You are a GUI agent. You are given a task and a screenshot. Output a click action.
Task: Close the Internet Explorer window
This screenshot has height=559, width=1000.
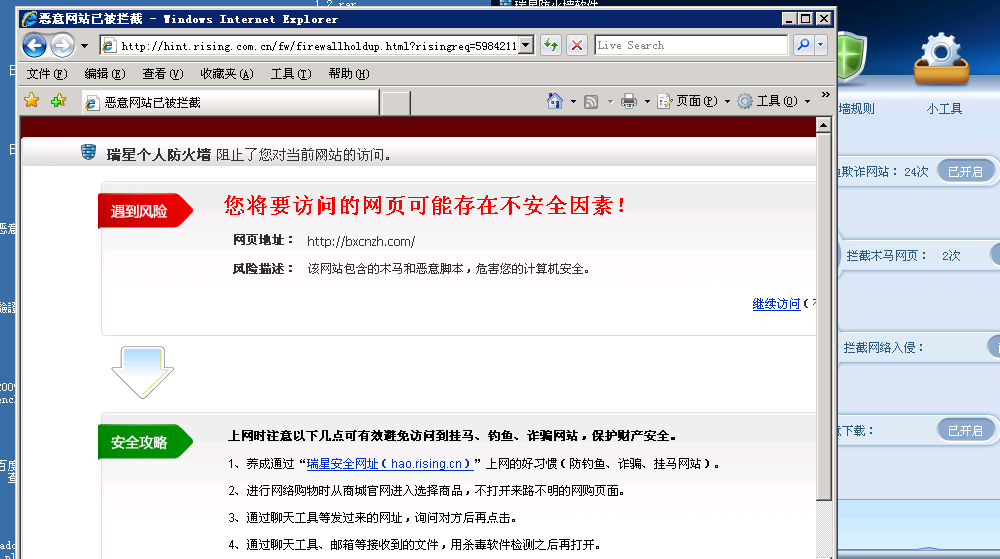click(824, 18)
